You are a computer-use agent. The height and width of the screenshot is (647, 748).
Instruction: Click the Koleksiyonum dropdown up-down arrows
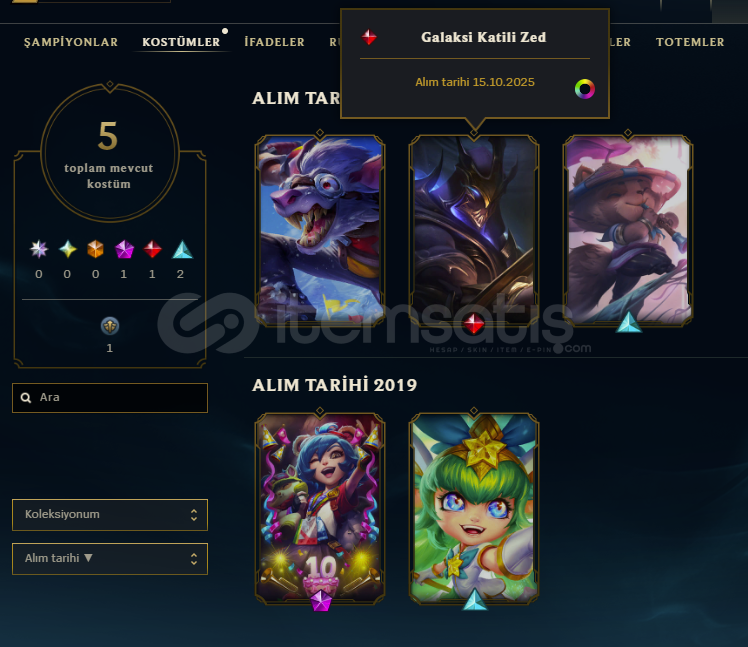click(194, 515)
